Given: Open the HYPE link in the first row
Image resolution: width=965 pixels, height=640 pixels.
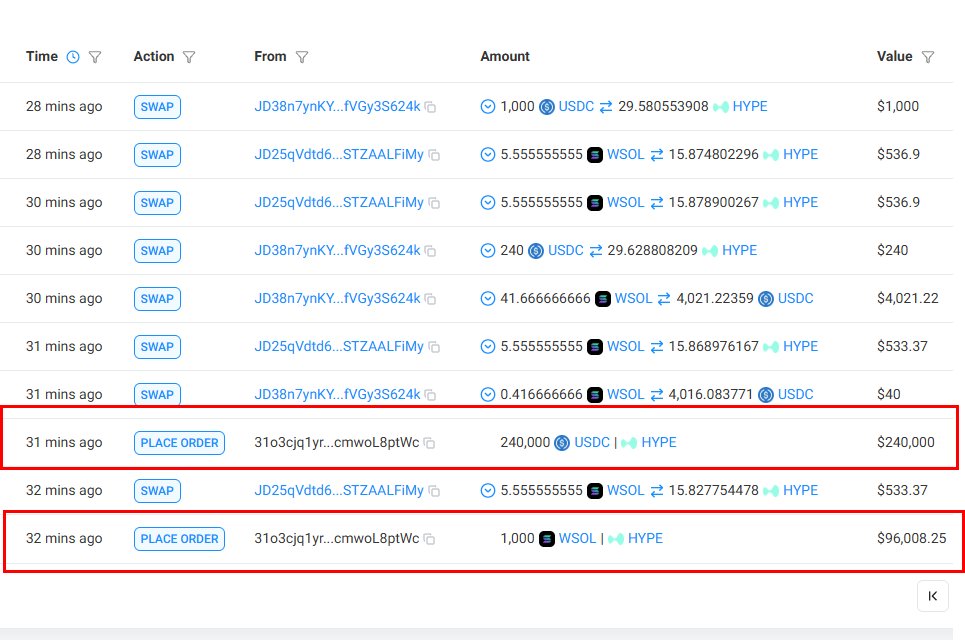Looking at the screenshot, I should (x=750, y=106).
